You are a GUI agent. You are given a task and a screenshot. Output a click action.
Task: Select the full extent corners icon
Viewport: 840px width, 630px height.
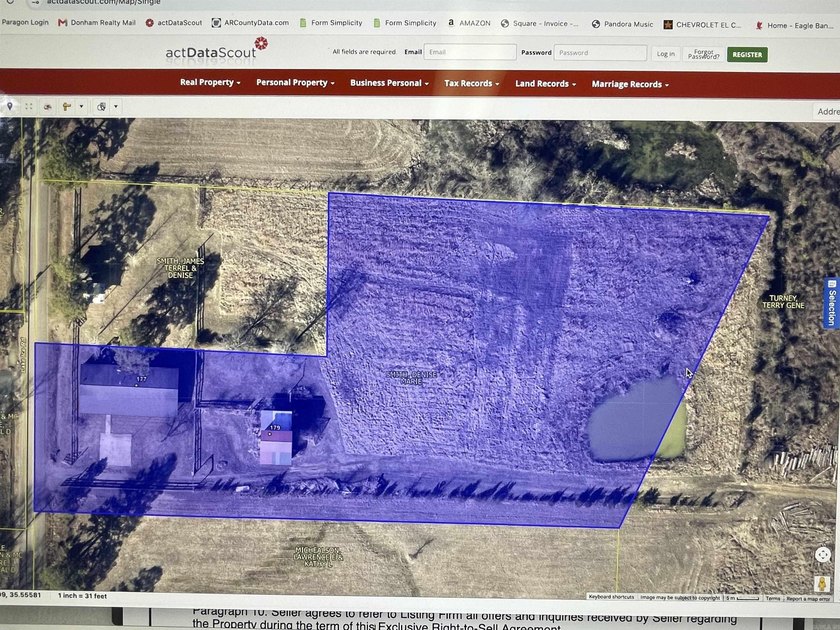coord(29,107)
